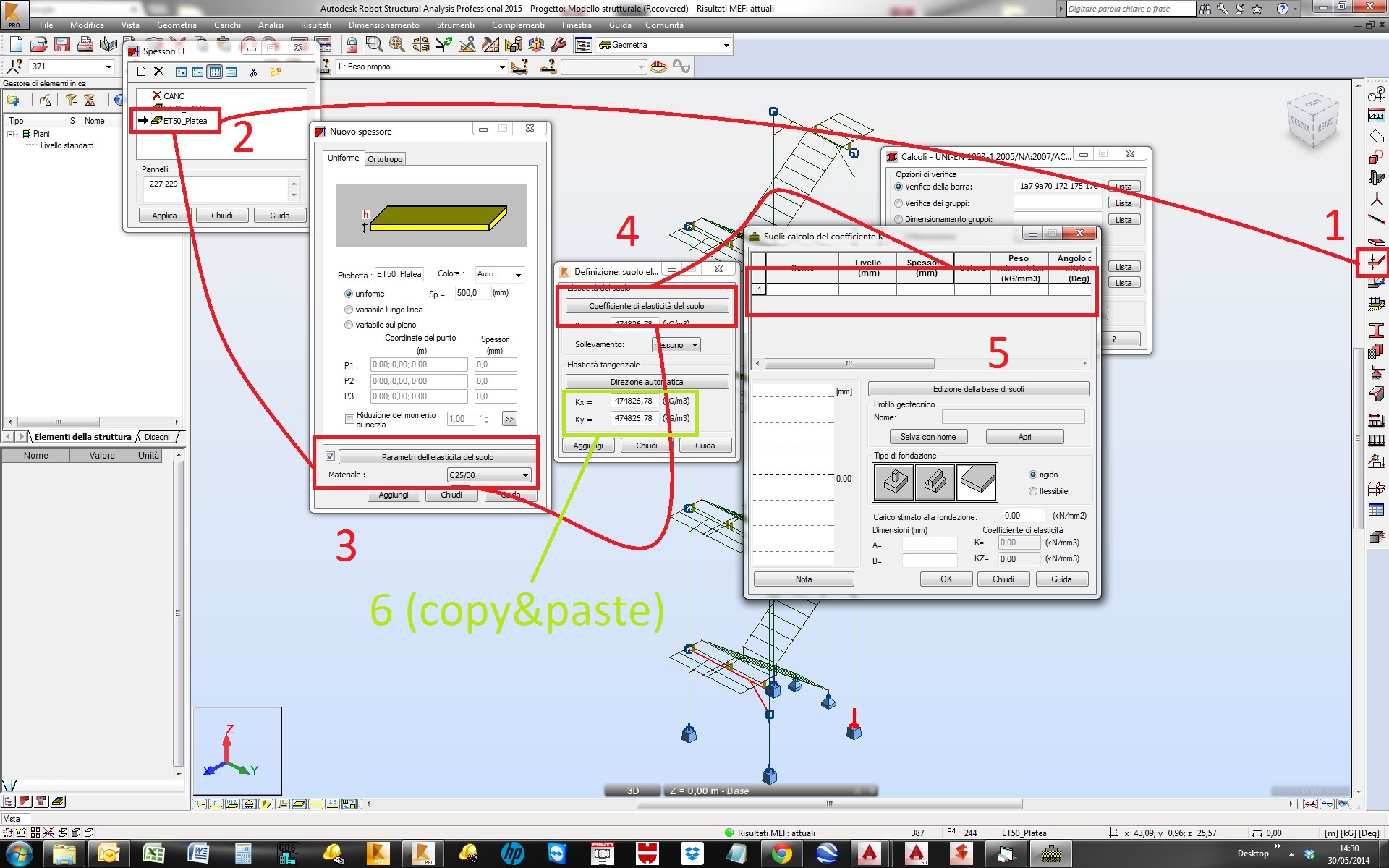Click OK in the Suoli dialog
This screenshot has width=1389, height=868.
pyautogui.click(x=946, y=579)
